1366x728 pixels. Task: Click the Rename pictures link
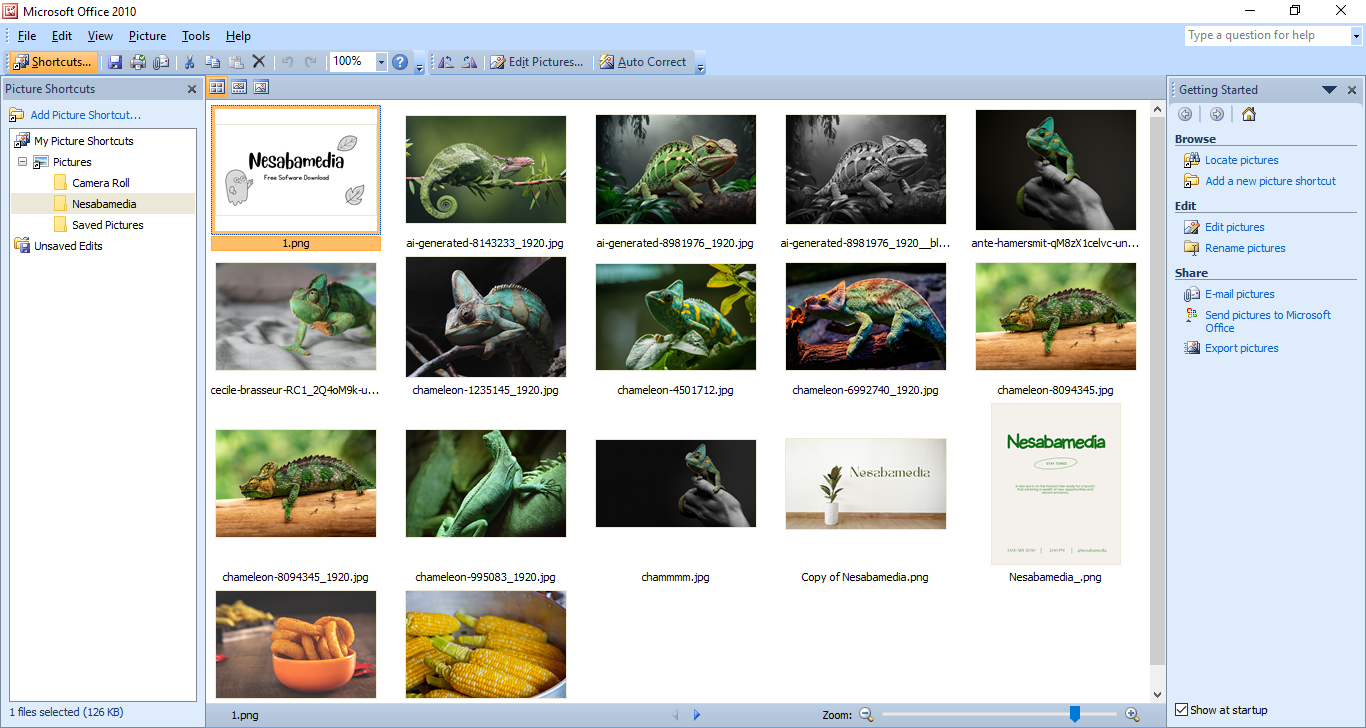click(x=1245, y=248)
